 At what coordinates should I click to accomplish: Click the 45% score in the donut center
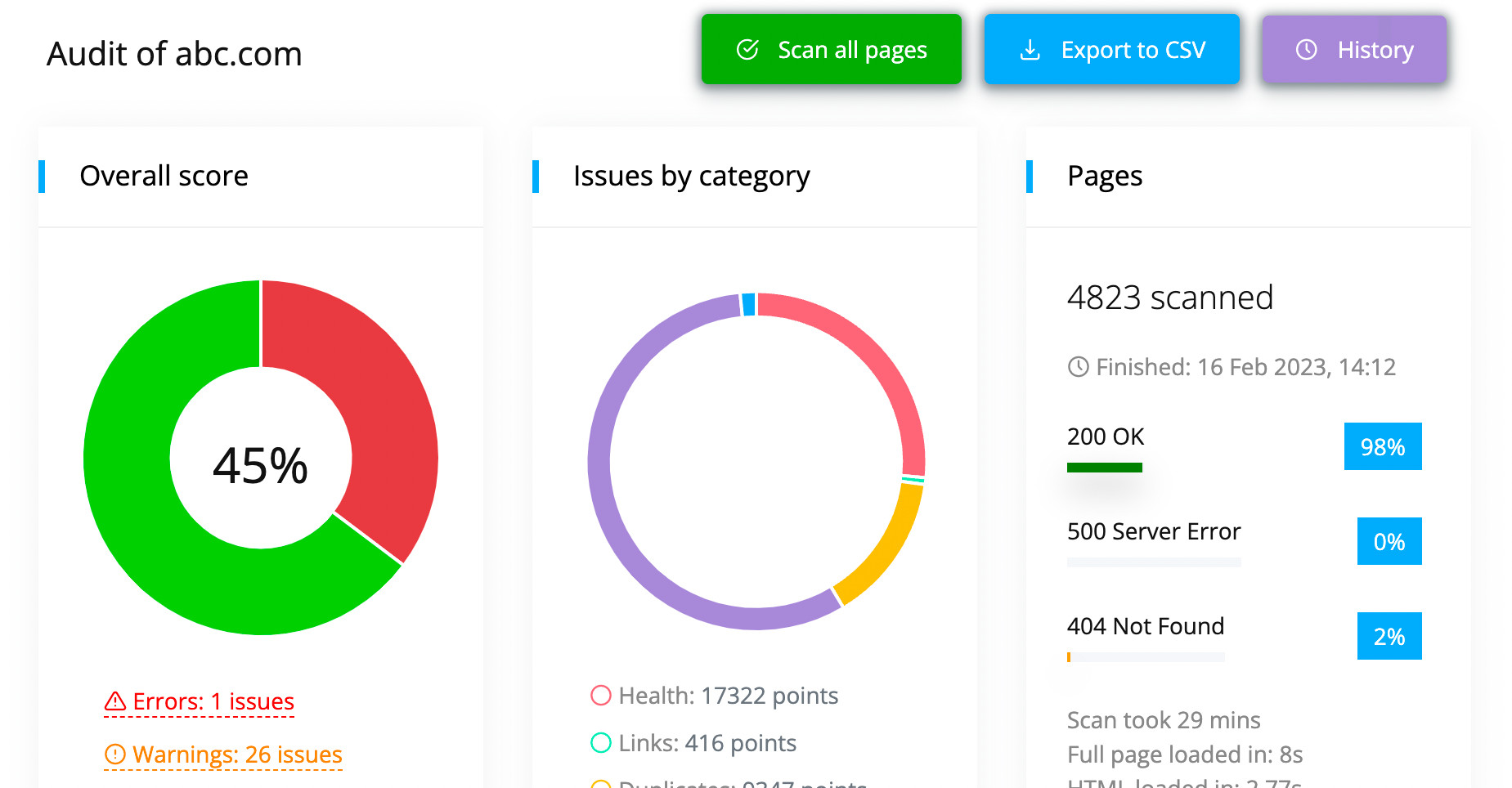tap(261, 464)
